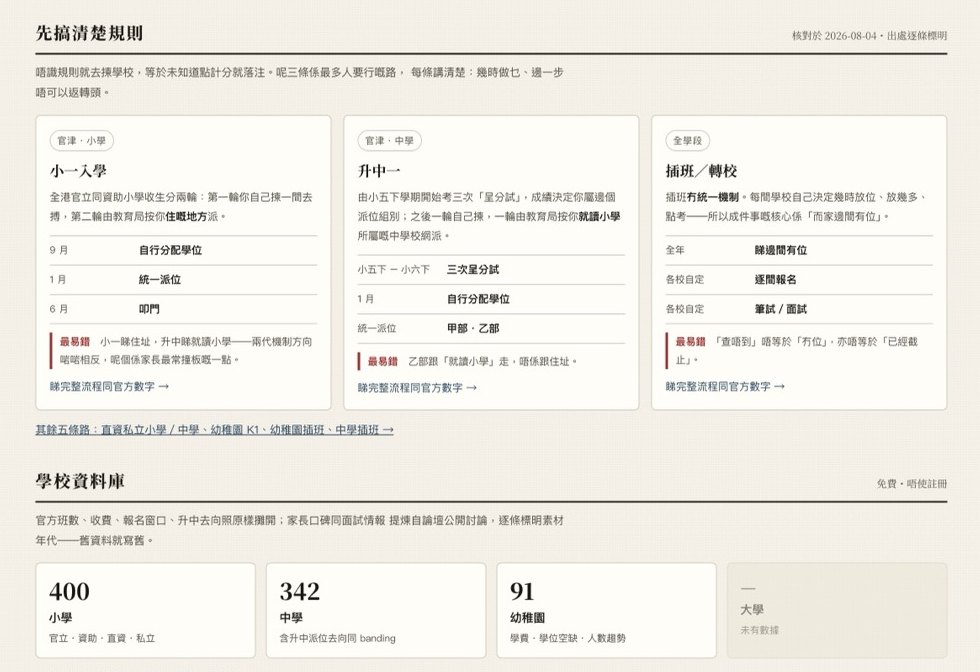Click the 全學段 tag pill
The width and height of the screenshot is (980, 672).
688,141
